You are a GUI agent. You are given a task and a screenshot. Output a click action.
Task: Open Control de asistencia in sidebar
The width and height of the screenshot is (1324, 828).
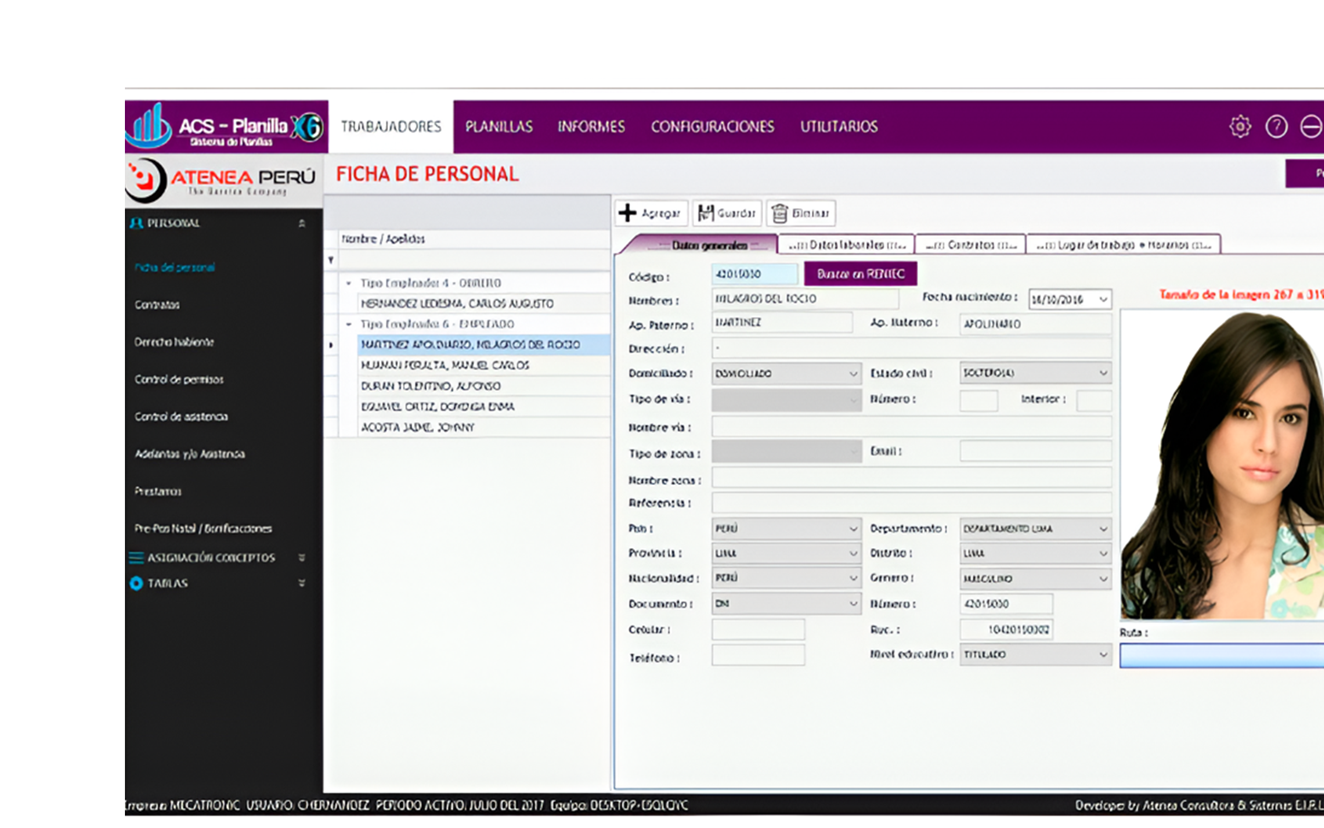pyautogui.click(x=181, y=417)
